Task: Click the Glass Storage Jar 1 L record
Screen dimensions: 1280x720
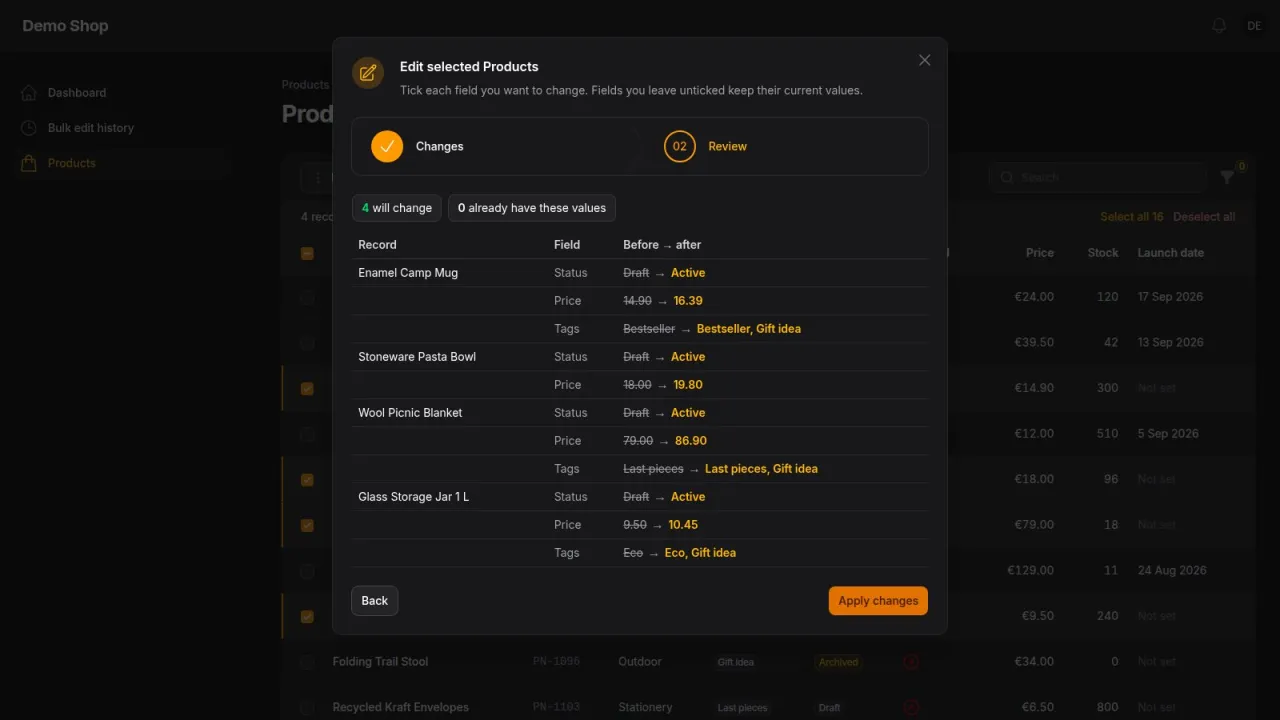Action: click(413, 497)
